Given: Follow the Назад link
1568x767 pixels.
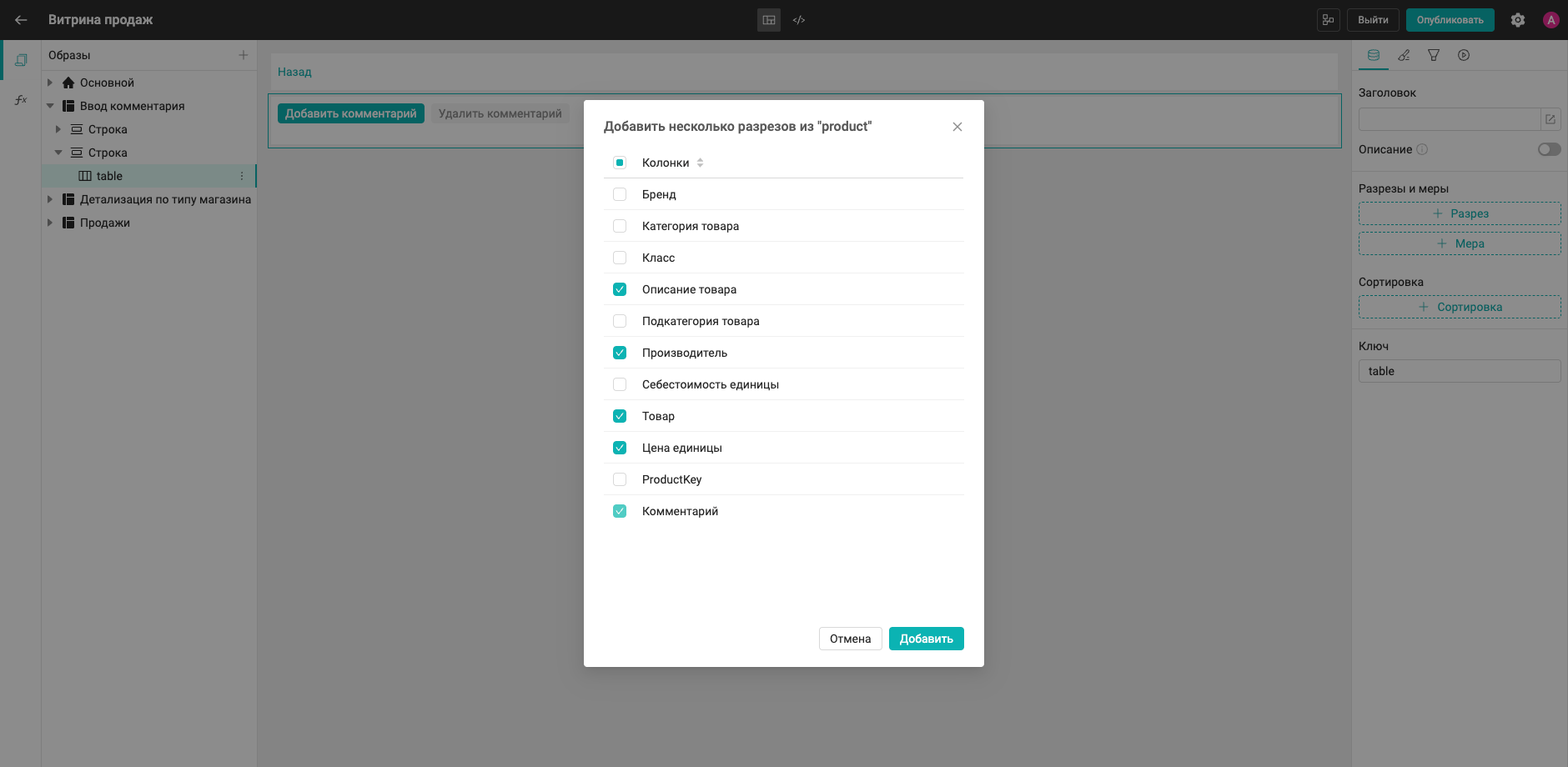Looking at the screenshot, I should (x=294, y=72).
